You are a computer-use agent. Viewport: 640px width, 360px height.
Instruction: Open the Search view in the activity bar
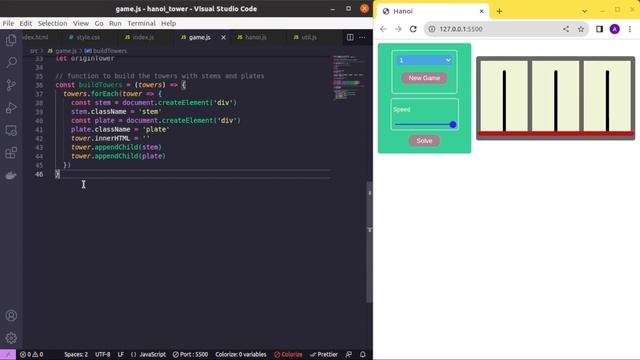(11, 62)
